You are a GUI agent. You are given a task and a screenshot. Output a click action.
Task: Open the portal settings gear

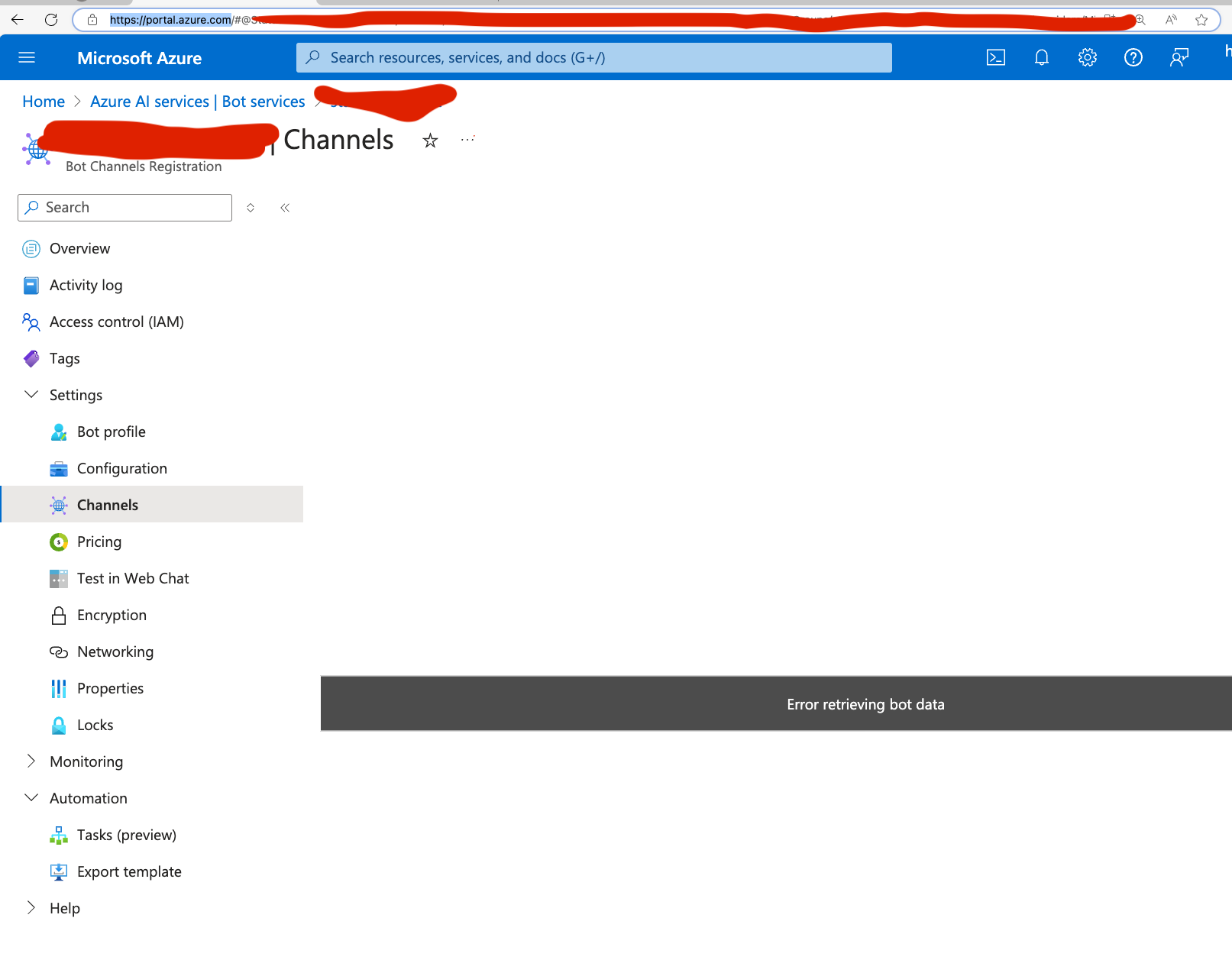coord(1087,57)
